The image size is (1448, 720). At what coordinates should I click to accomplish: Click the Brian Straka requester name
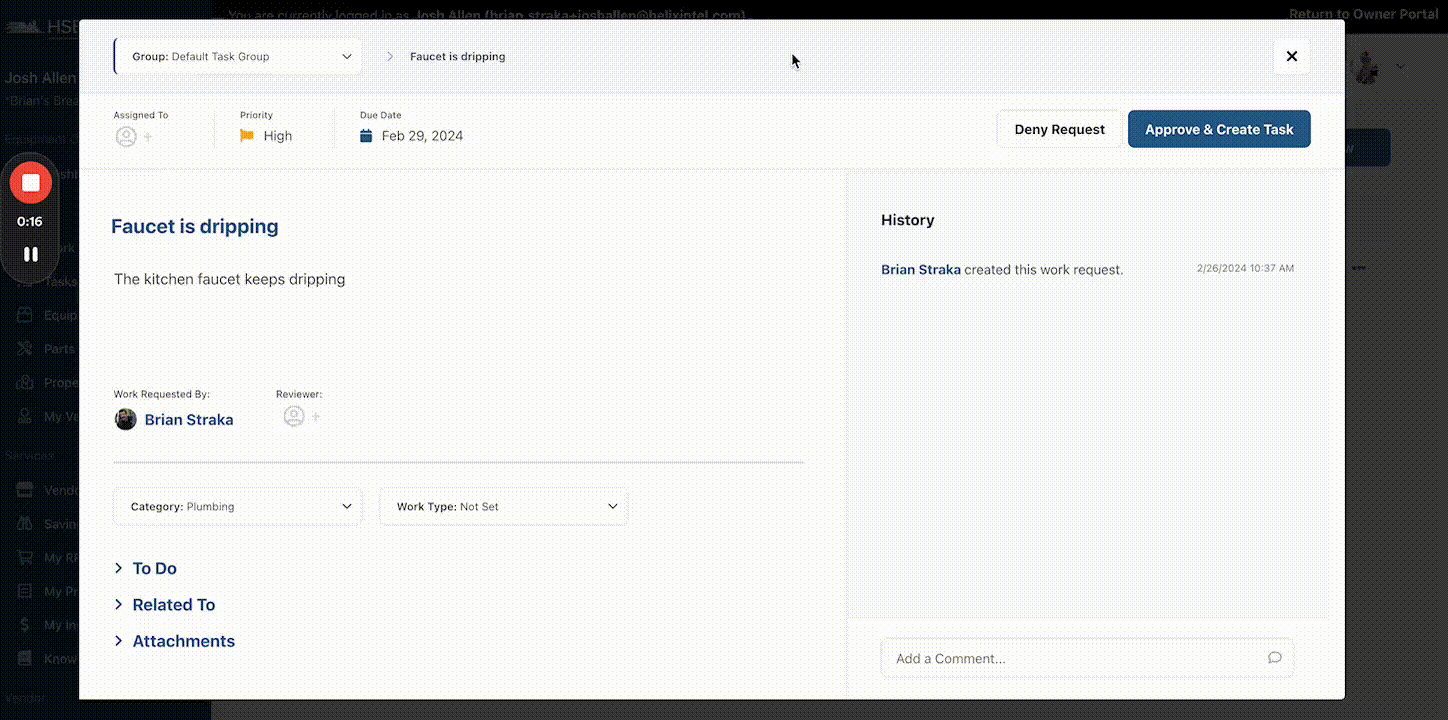[x=189, y=420]
